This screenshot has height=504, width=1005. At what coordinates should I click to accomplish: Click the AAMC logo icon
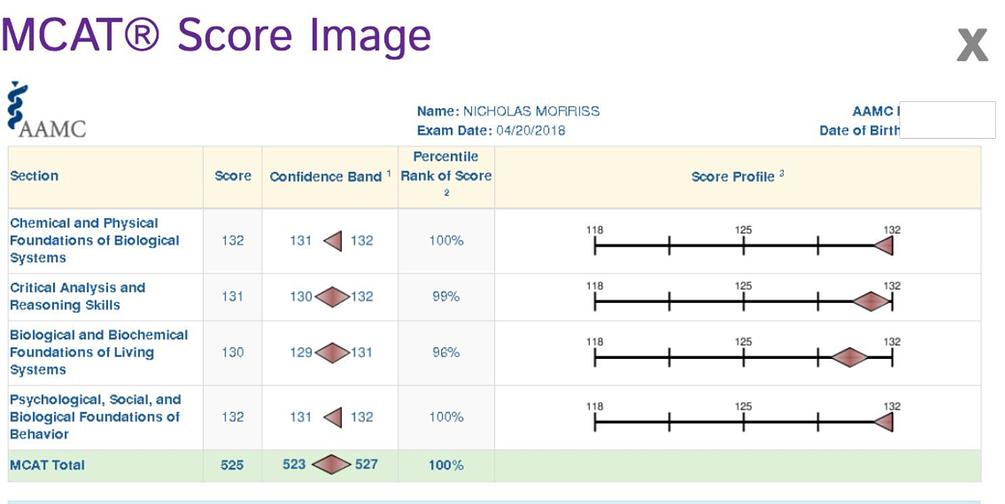47,110
